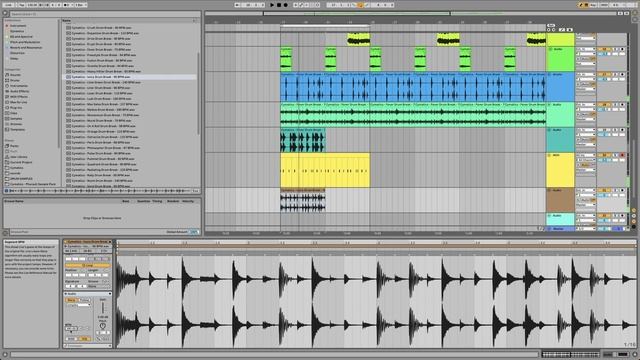Arm the yellow MIDI track for recording

click(x=622, y=156)
